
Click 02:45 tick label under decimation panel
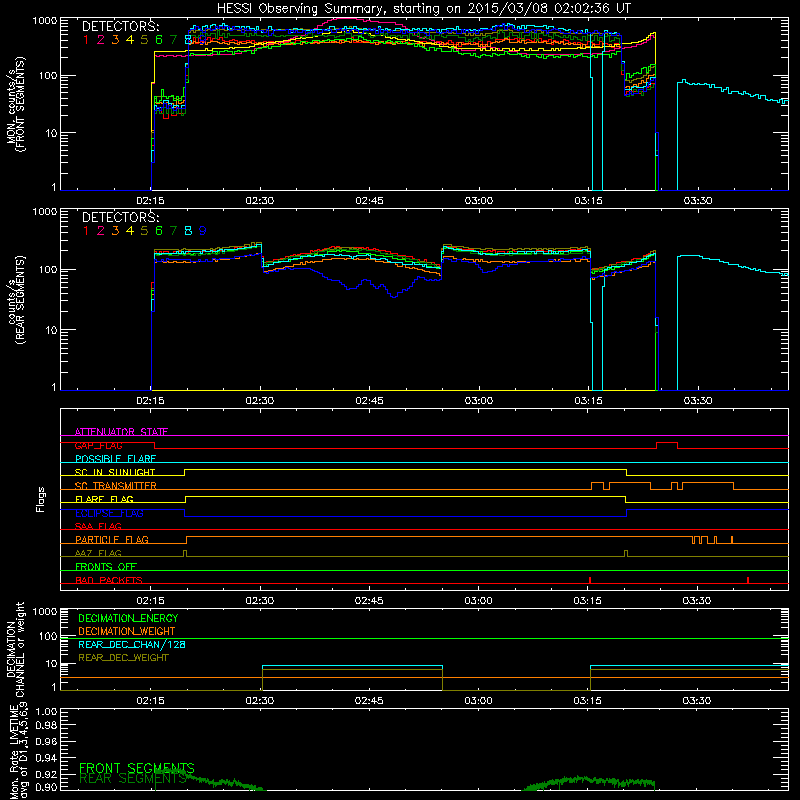(x=369, y=701)
